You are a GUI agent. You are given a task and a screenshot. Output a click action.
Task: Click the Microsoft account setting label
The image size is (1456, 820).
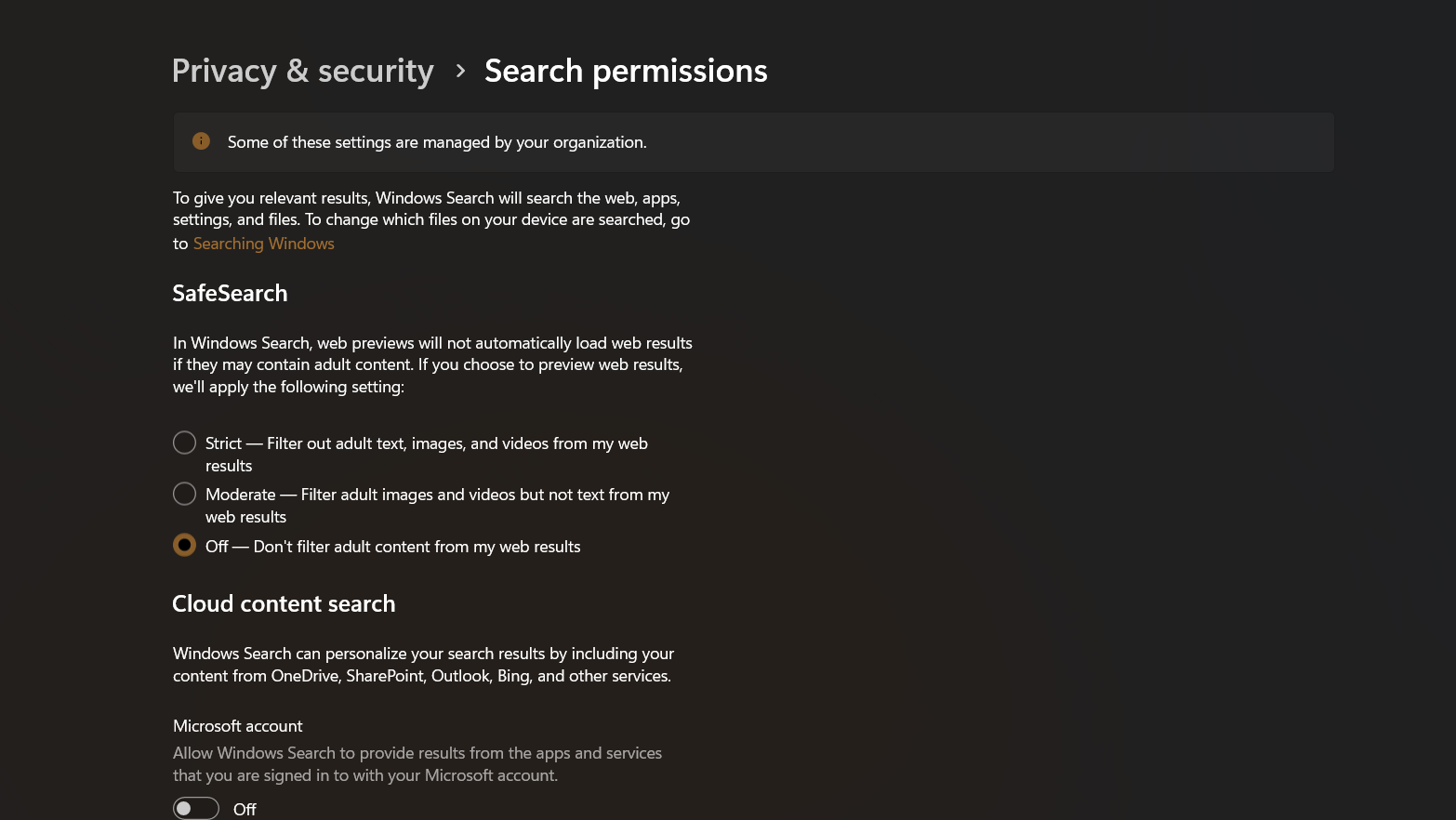(237, 726)
